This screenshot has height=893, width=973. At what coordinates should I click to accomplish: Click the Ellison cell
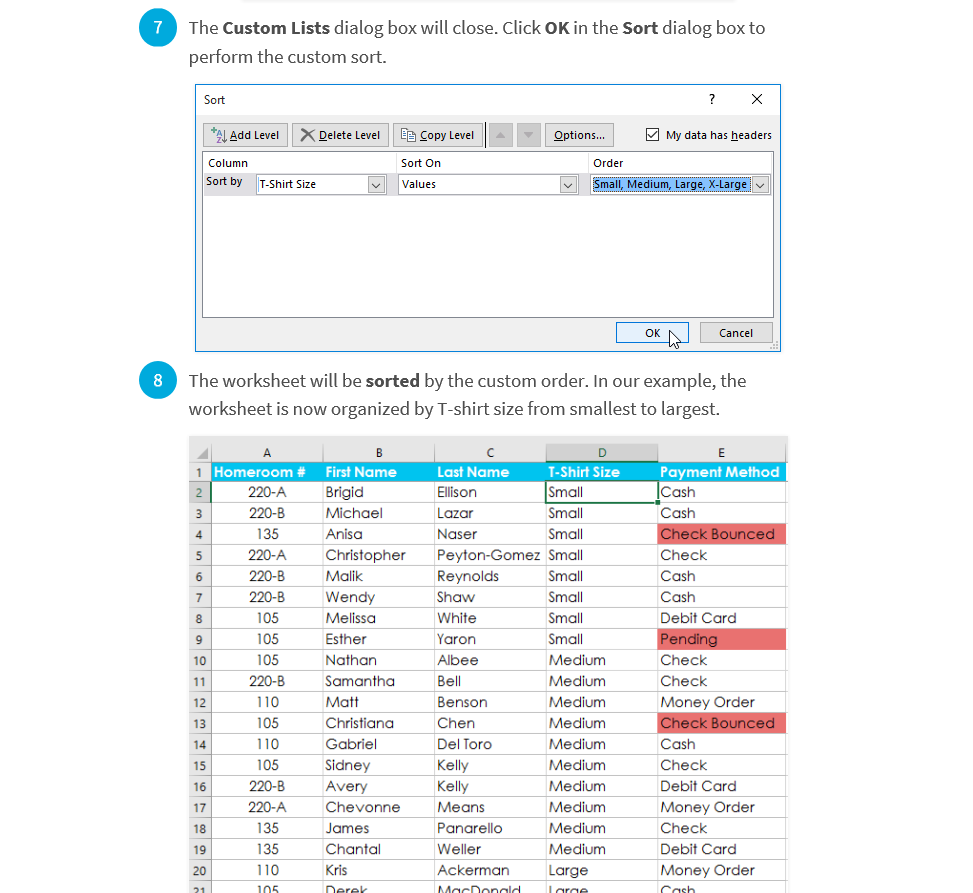[x=490, y=492]
